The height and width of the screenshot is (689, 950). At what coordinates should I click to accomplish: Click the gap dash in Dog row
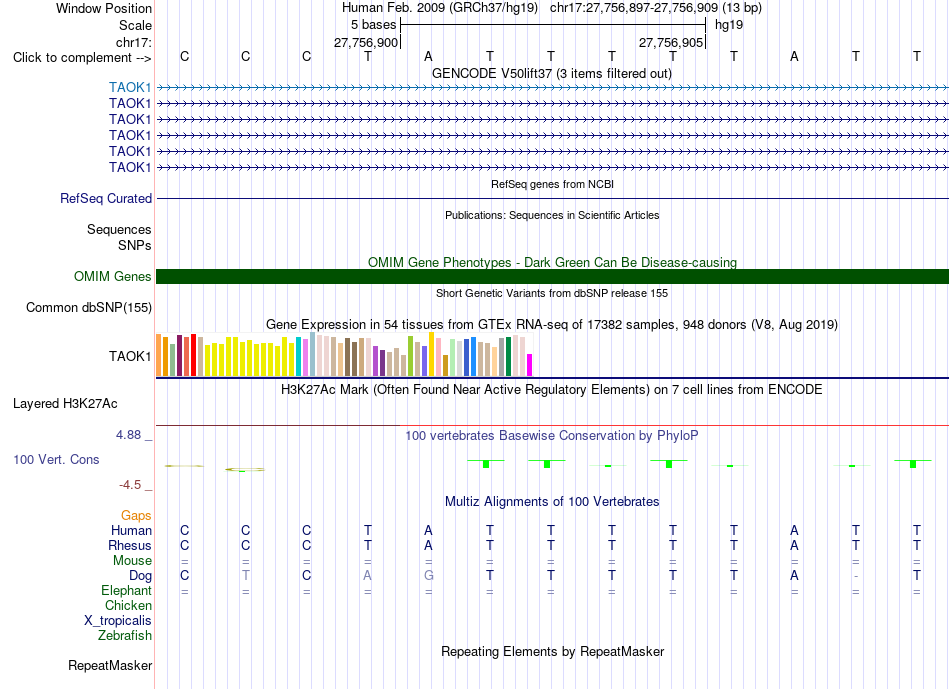[855, 576]
